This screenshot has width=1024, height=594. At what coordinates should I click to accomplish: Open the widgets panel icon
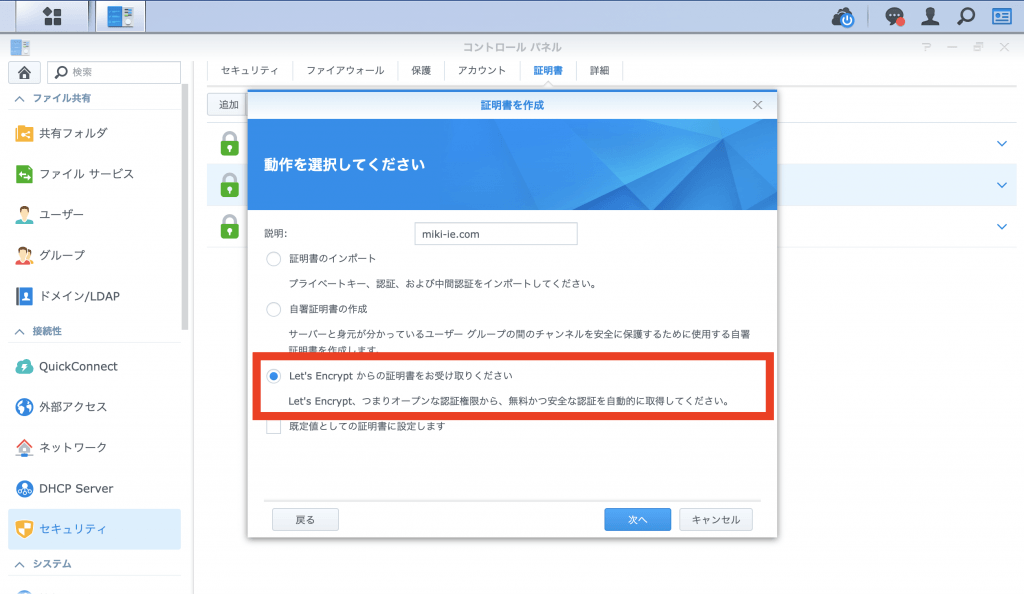pos(1000,17)
